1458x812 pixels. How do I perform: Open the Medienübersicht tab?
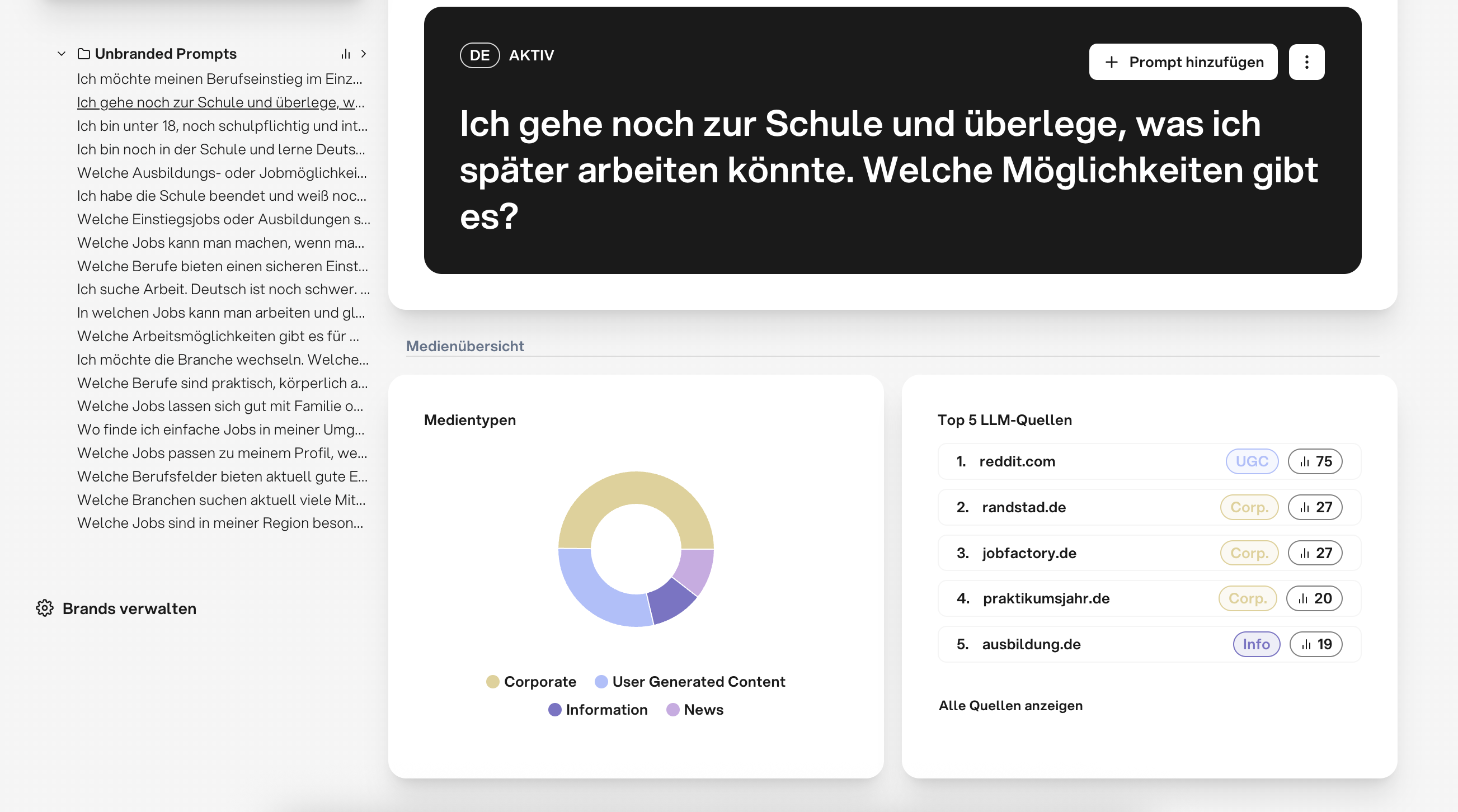465,346
